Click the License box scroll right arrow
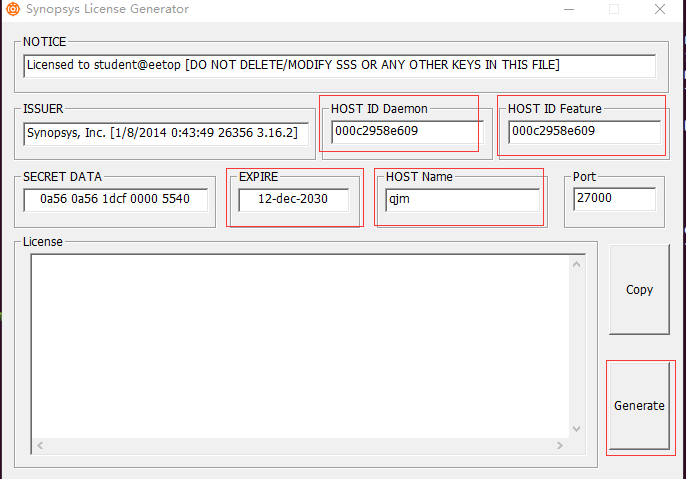The image size is (686, 479). pos(560,445)
